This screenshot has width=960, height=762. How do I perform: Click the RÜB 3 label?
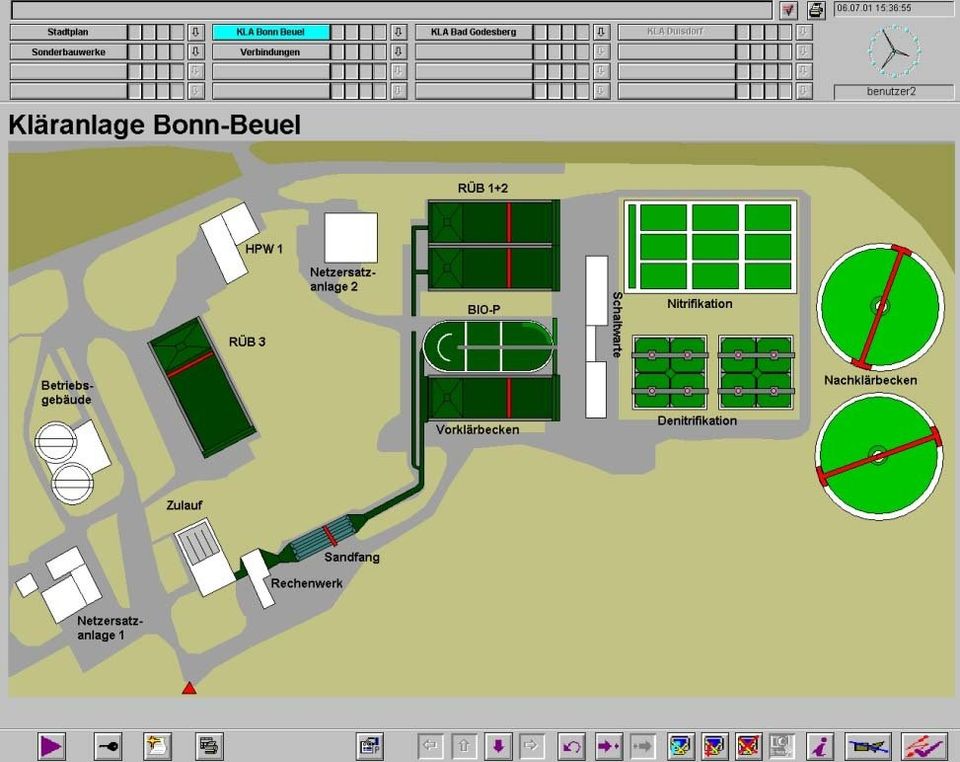click(247, 342)
